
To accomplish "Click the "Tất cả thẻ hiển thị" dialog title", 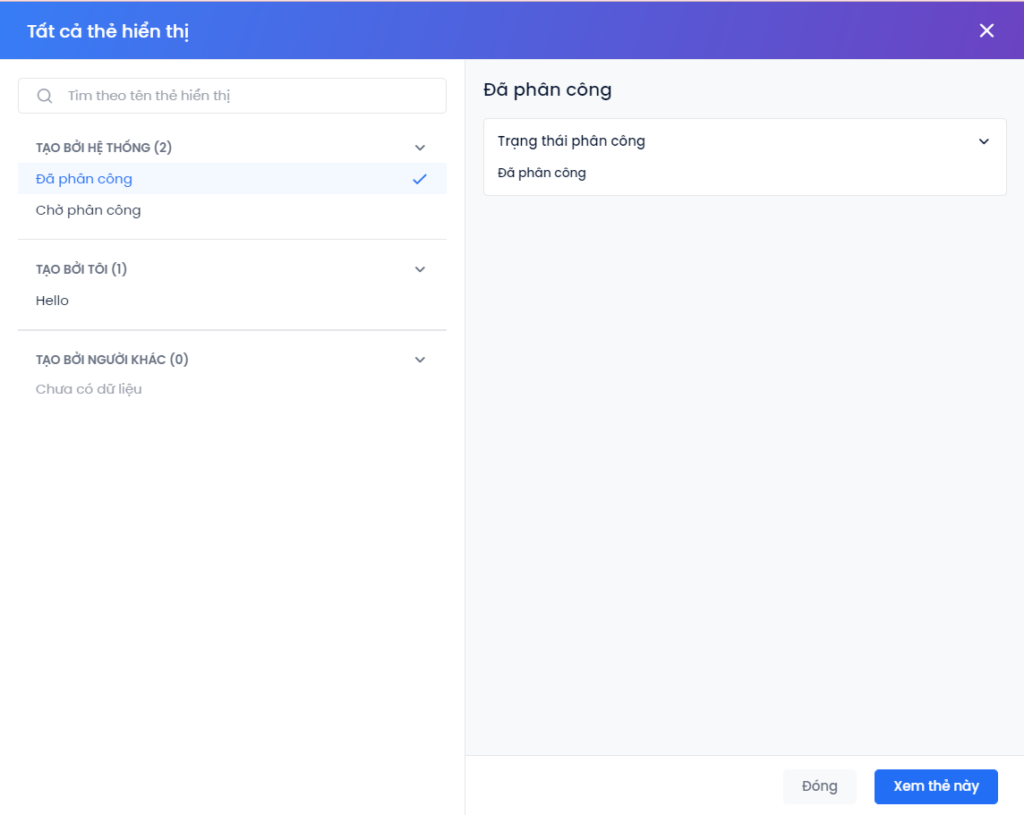I will pyautogui.click(x=108, y=31).
